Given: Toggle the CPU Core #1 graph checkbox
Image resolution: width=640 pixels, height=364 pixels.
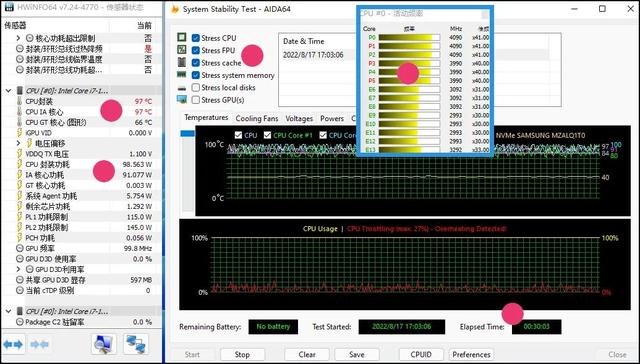Looking at the screenshot, I should click(267, 135).
